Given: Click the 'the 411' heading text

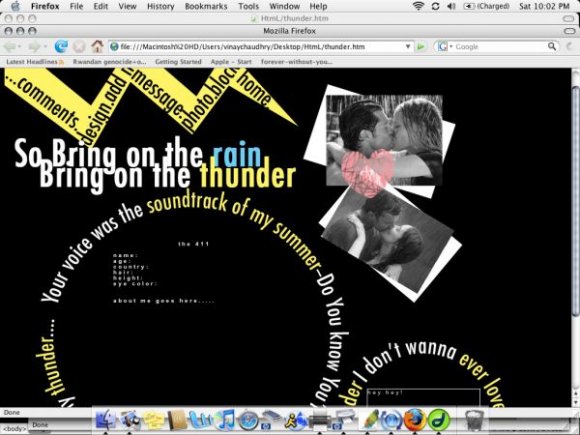Looking at the screenshot, I should pos(193,244).
